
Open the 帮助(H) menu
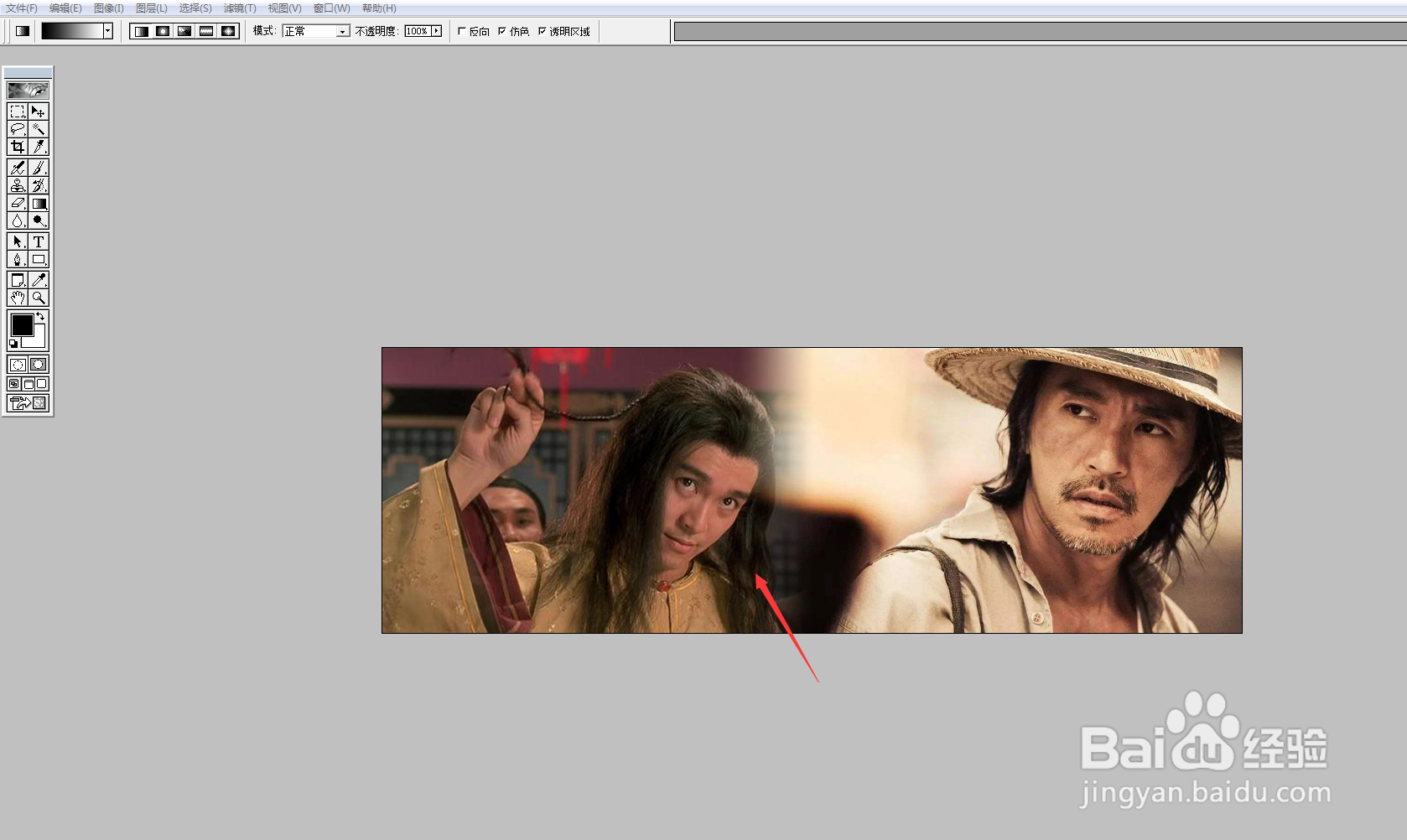click(379, 8)
